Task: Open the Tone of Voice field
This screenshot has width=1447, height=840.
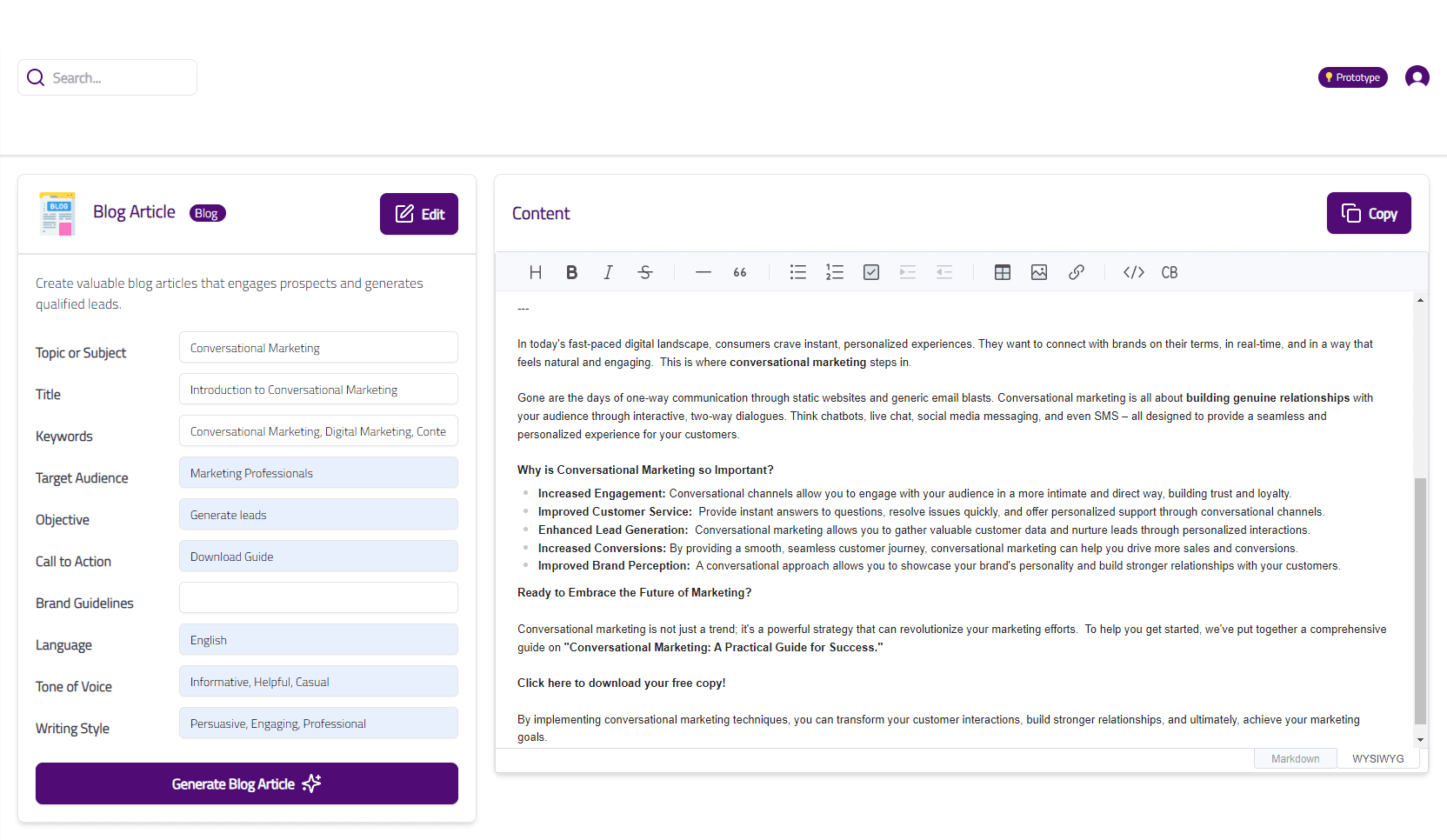Action: (x=318, y=682)
